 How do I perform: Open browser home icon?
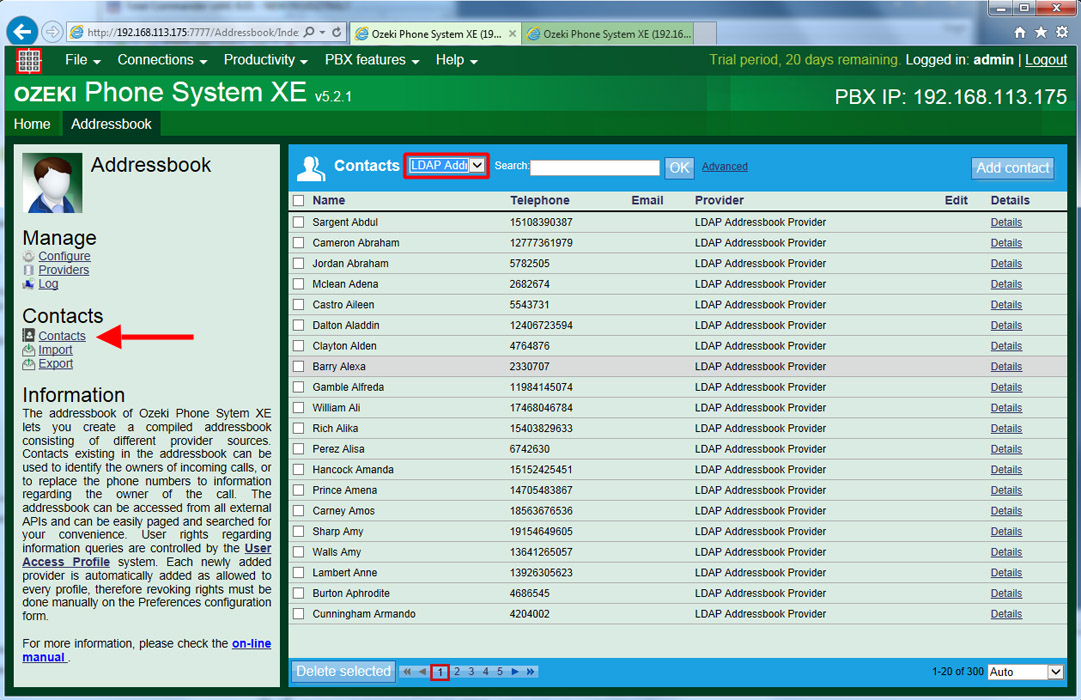(x=1020, y=32)
